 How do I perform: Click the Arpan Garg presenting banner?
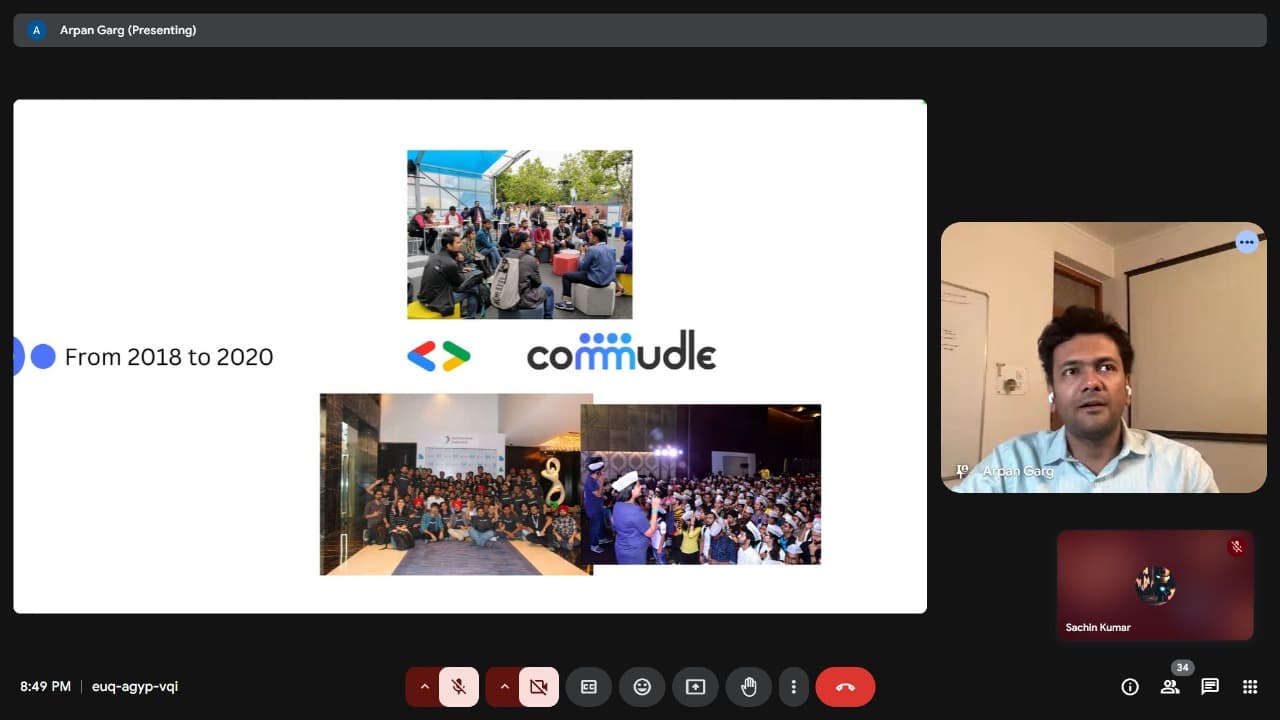pyautogui.click(x=128, y=30)
